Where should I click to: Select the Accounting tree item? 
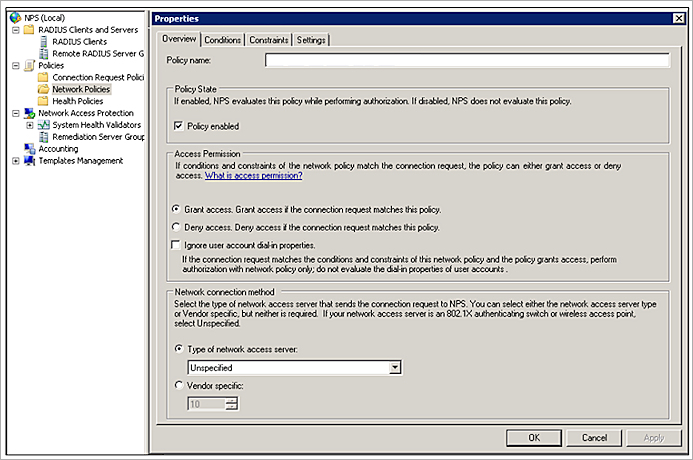click(x=58, y=149)
